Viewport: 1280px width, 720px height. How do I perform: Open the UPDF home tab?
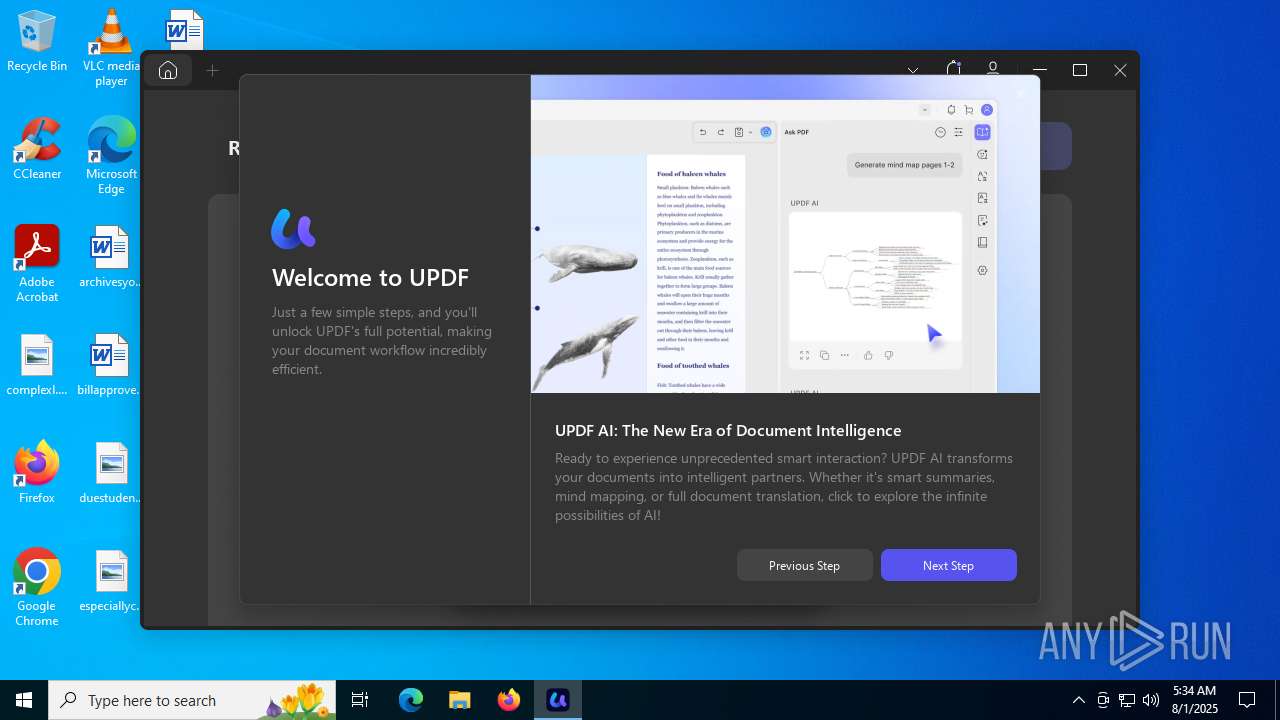coord(168,70)
